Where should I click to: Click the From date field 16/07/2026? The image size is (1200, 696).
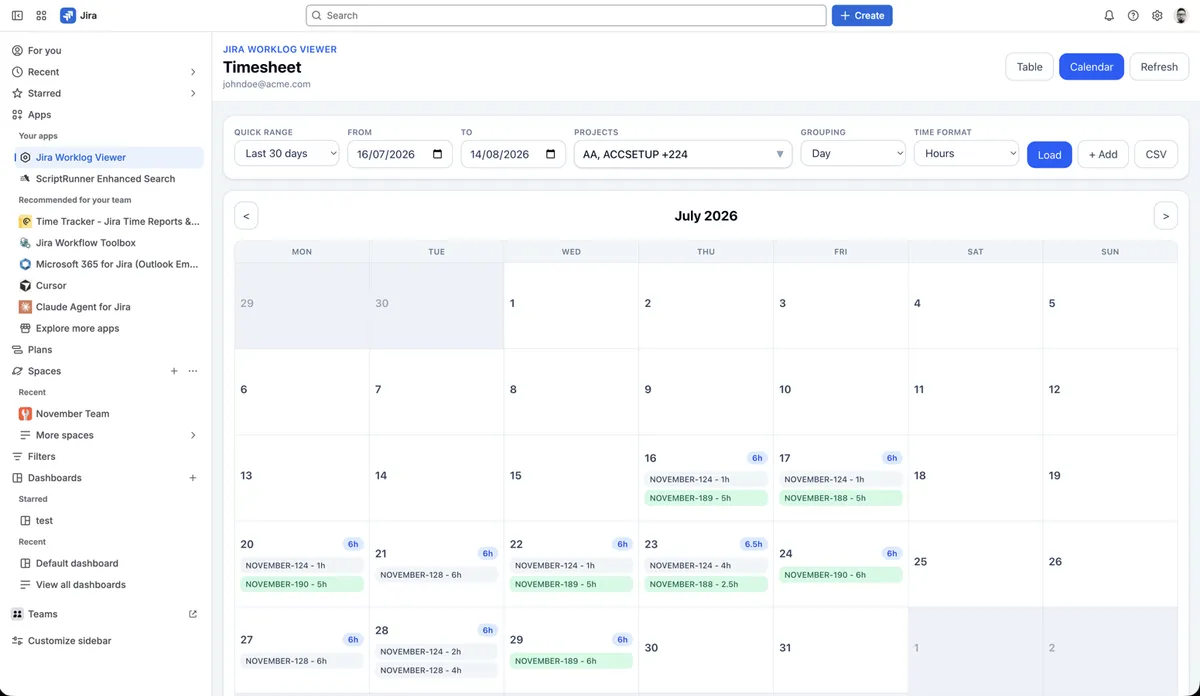[400, 154]
